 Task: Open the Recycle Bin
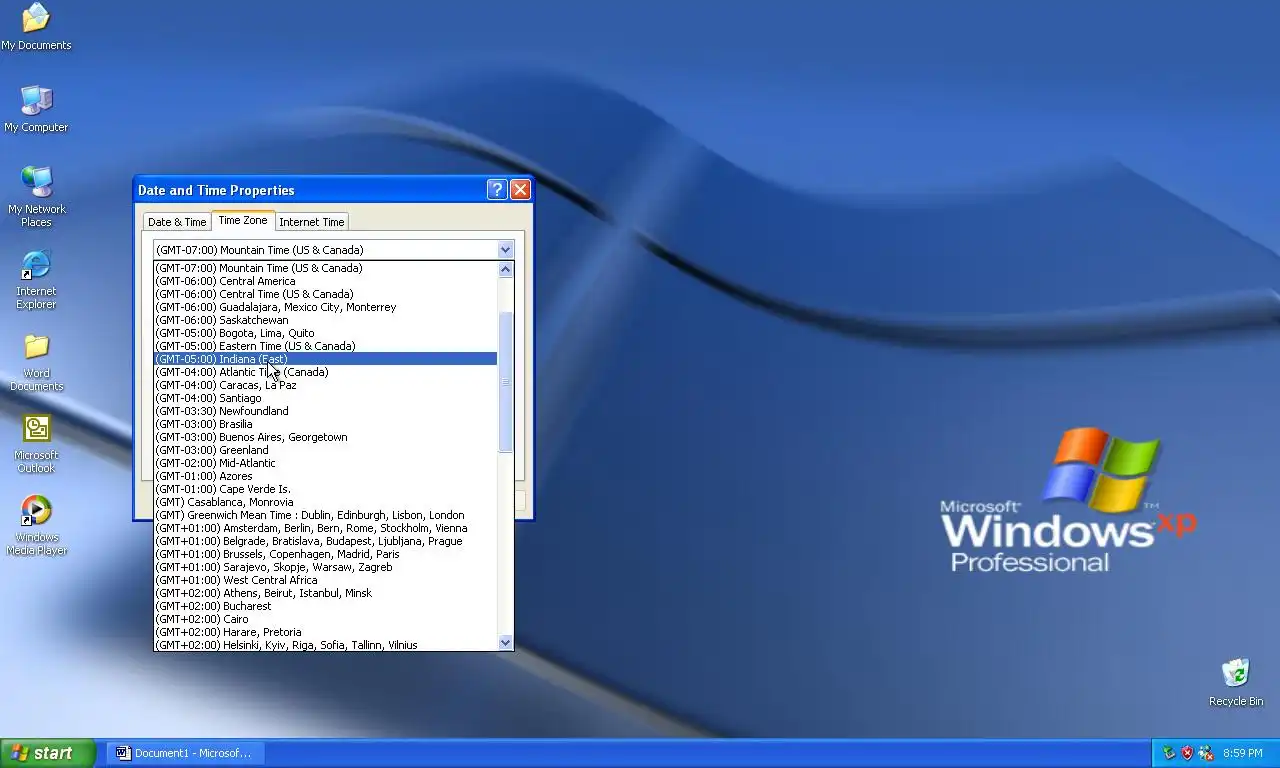[x=1235, y=682]
